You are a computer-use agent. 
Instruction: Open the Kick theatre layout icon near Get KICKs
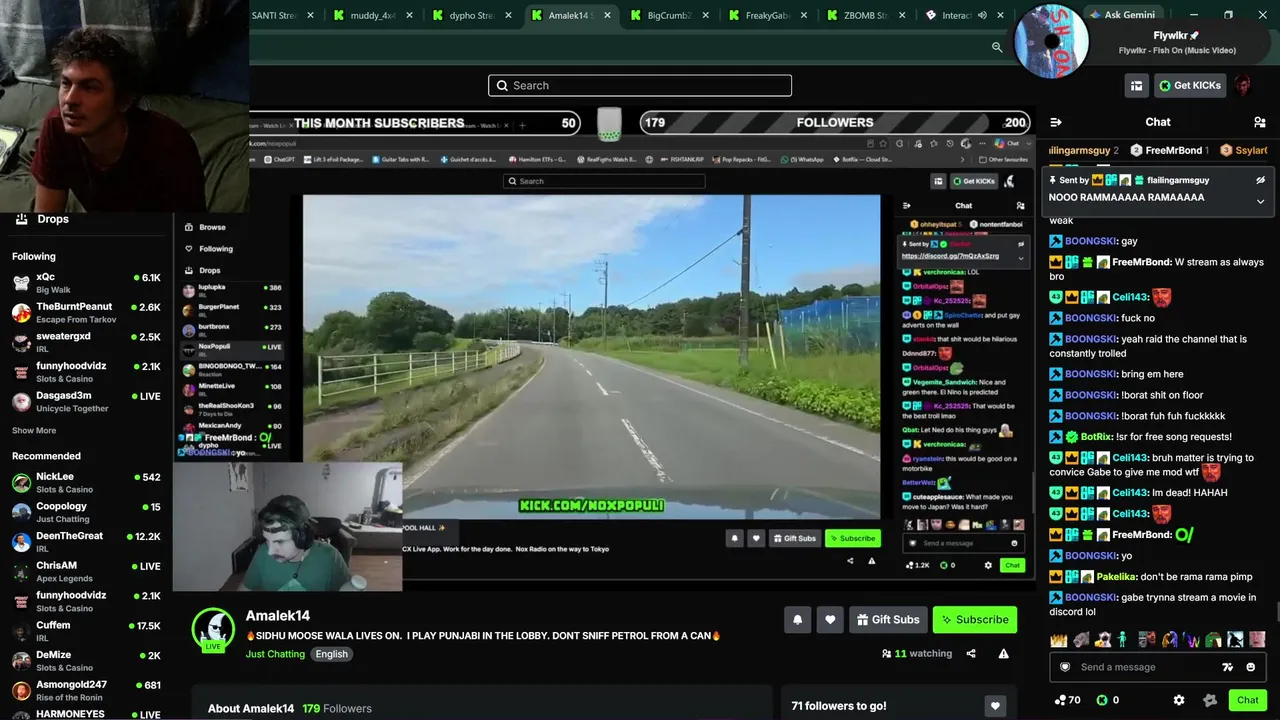pyautogui.click(x=1136, y=86)
